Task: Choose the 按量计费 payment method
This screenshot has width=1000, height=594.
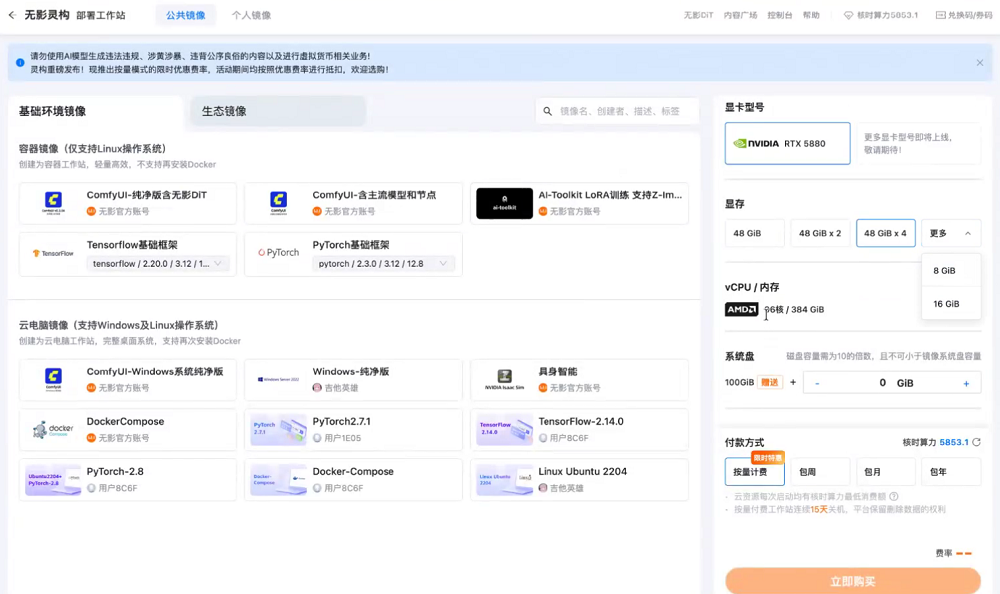Action: pyautogui.click(x=754, y=471)
